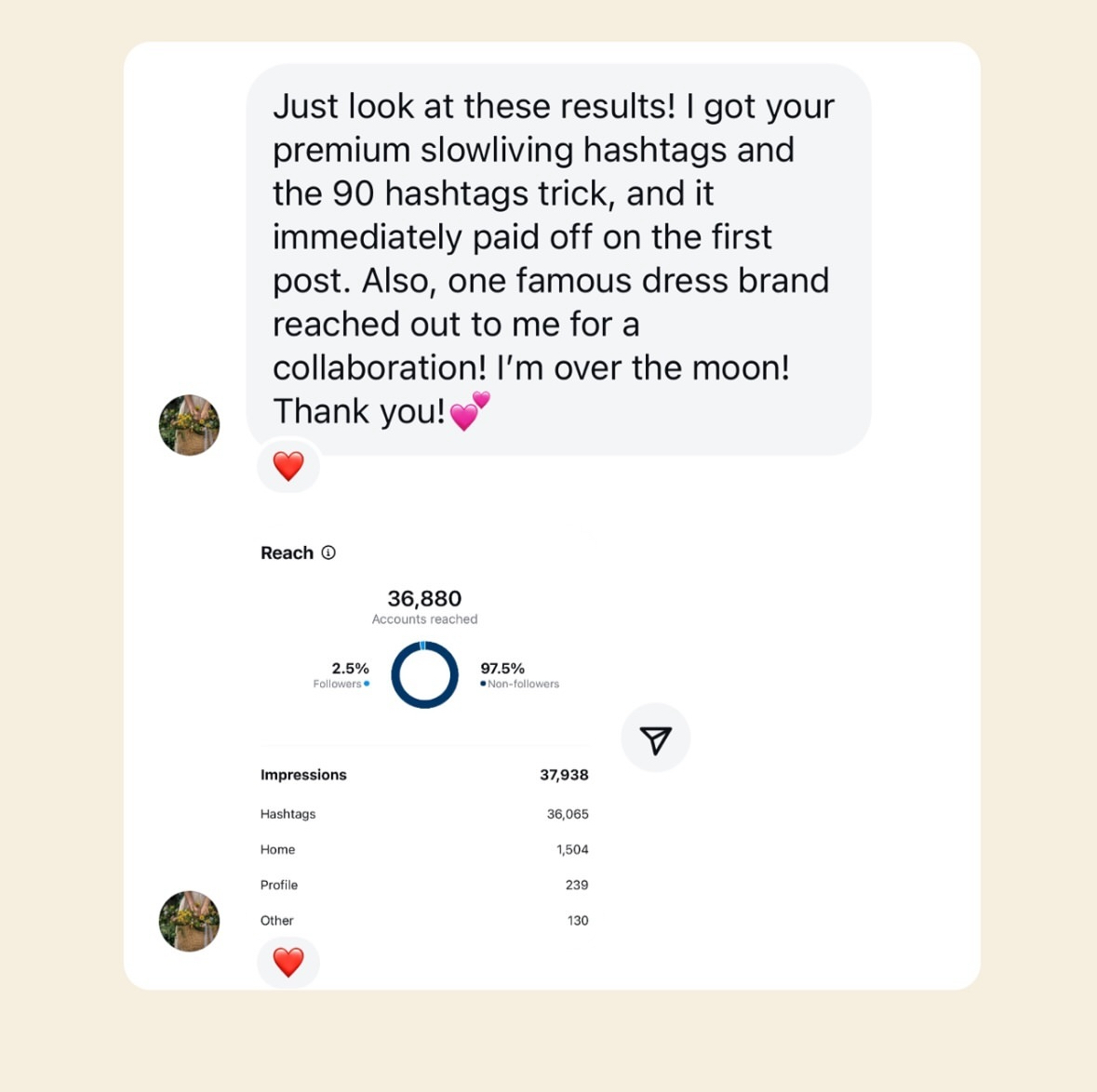
Task: Select the Home label in impressions
Action: coord(277,849)
